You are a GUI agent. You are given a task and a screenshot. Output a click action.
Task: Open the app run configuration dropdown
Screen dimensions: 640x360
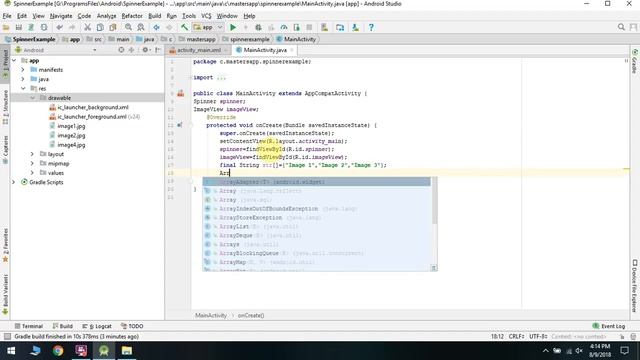(x=208, y=27)
